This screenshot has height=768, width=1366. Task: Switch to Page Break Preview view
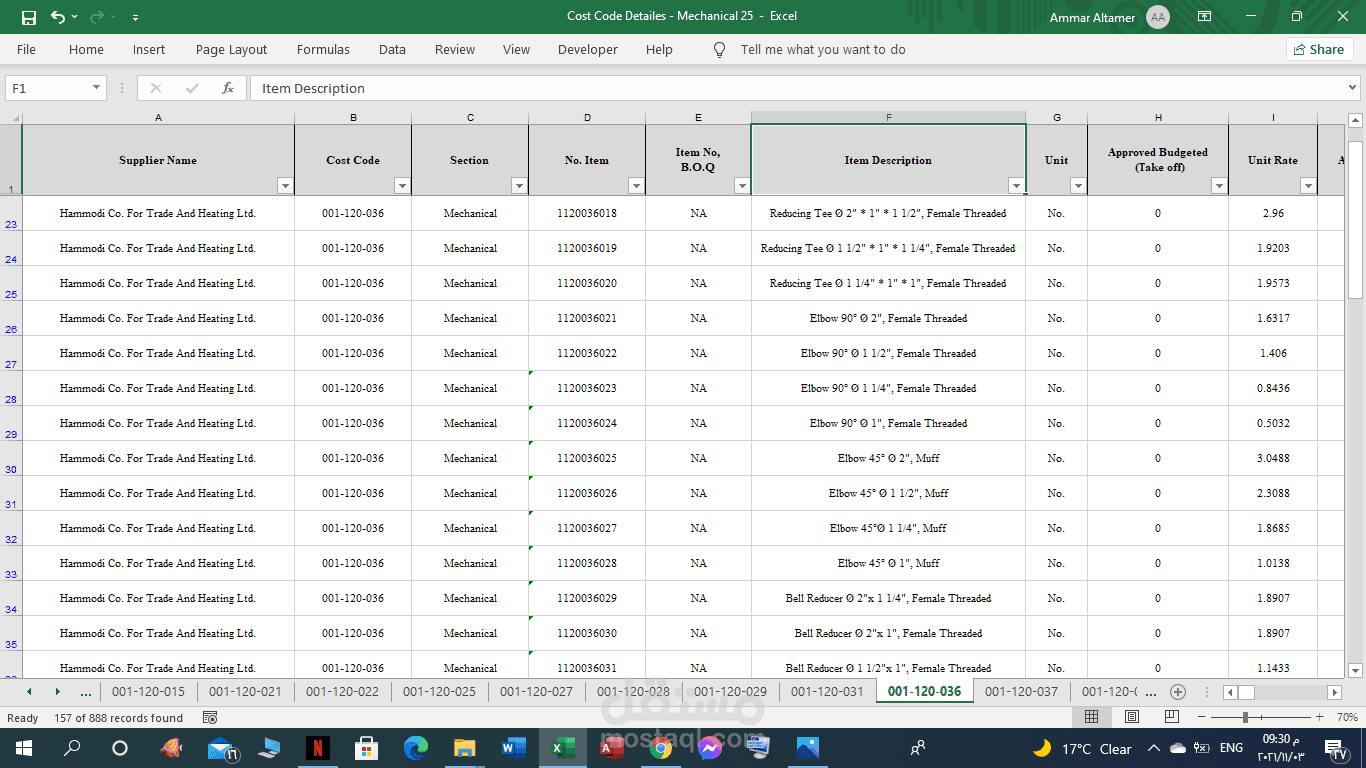[x=1171, y=717]
